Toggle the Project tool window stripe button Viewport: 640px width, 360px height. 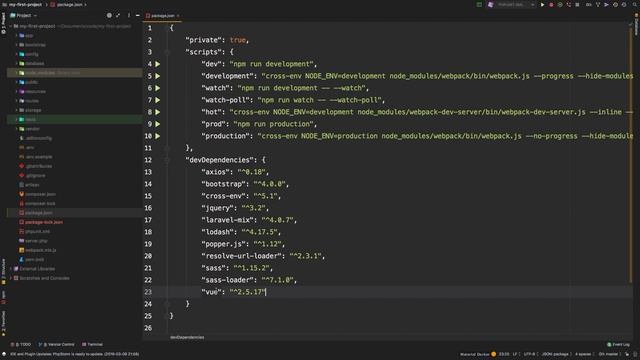tap(3, 23)
